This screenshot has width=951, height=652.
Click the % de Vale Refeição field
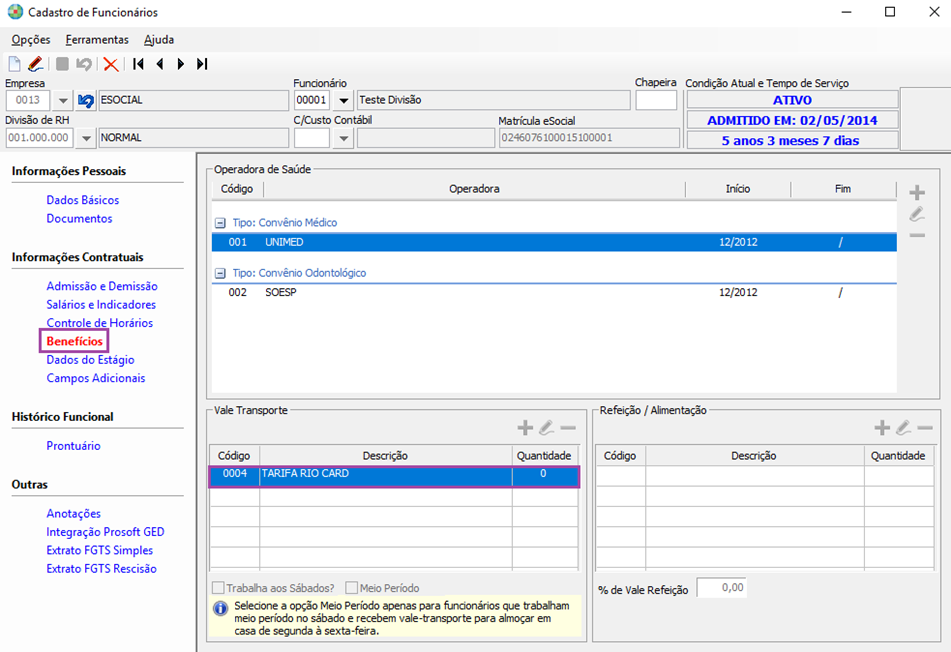(721, 588)
